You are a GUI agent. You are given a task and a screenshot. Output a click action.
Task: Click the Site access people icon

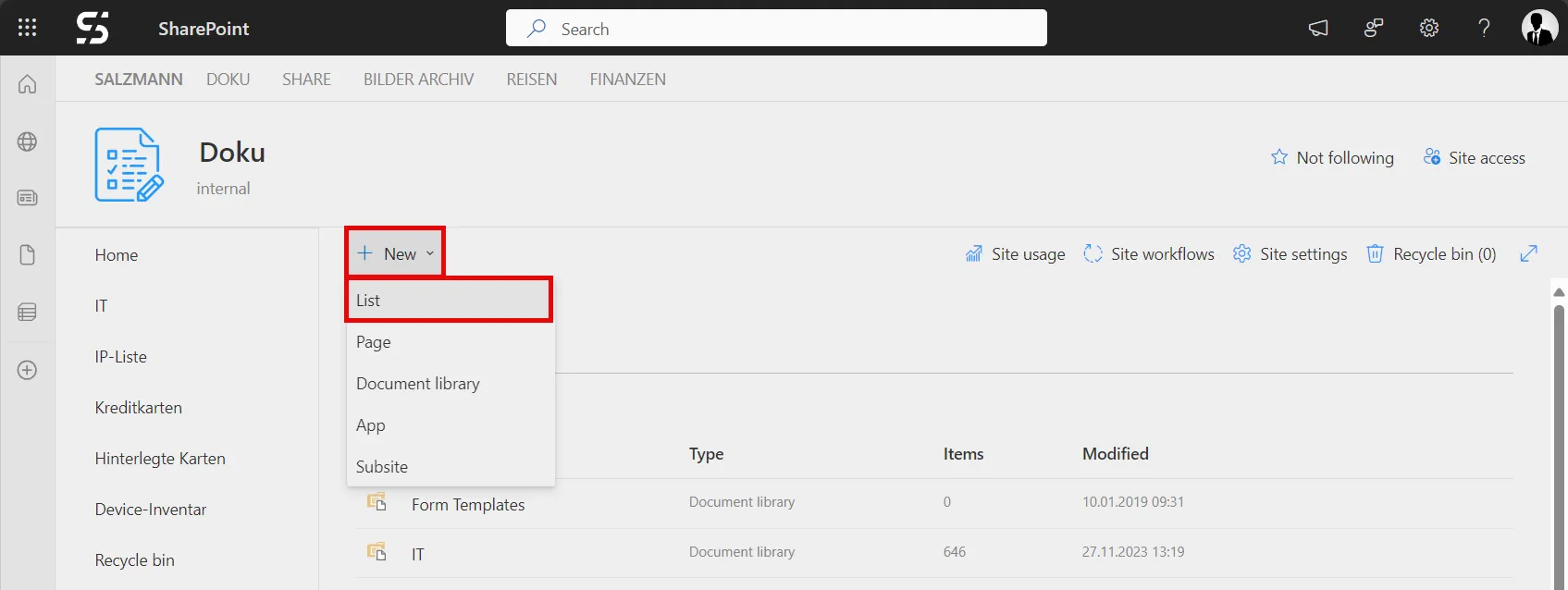point(1432,157)
